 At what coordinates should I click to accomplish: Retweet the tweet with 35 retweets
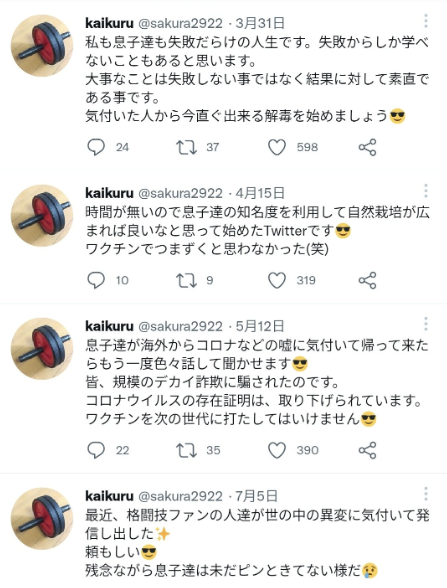(x=186, y=450)
